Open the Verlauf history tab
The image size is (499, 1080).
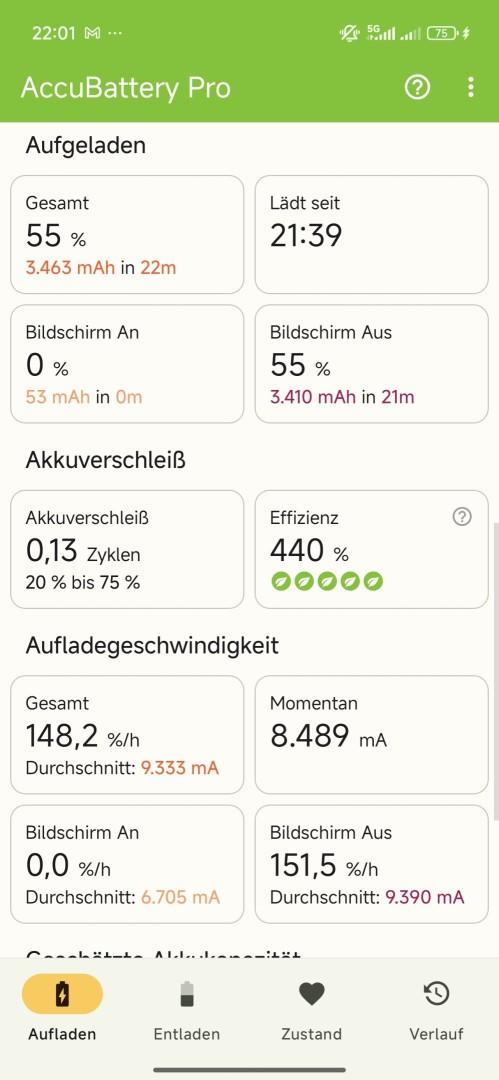coord(436,1010)
